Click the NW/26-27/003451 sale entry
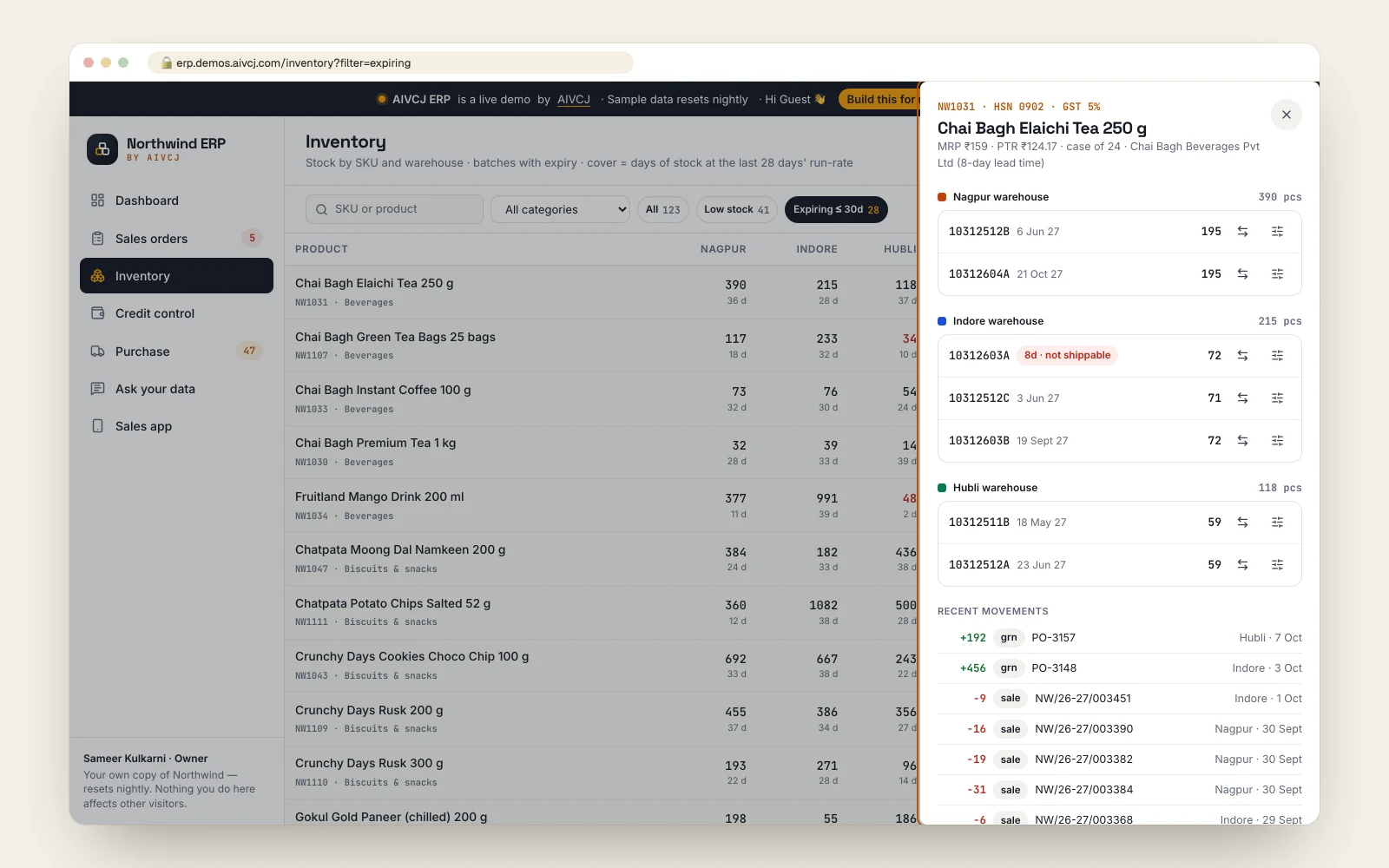Screen dimensions: 1389x868 1120,699
